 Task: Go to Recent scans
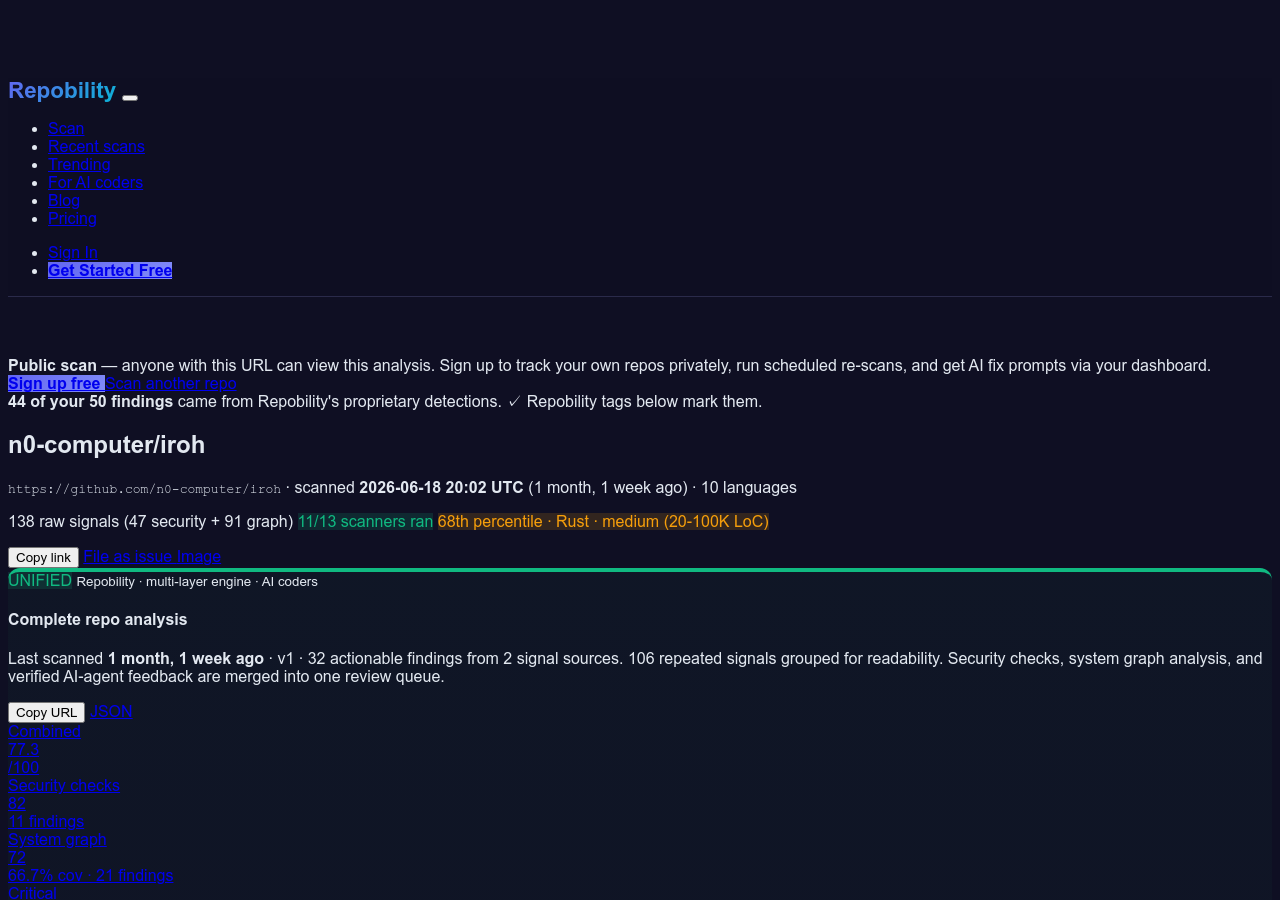point(96,146)
